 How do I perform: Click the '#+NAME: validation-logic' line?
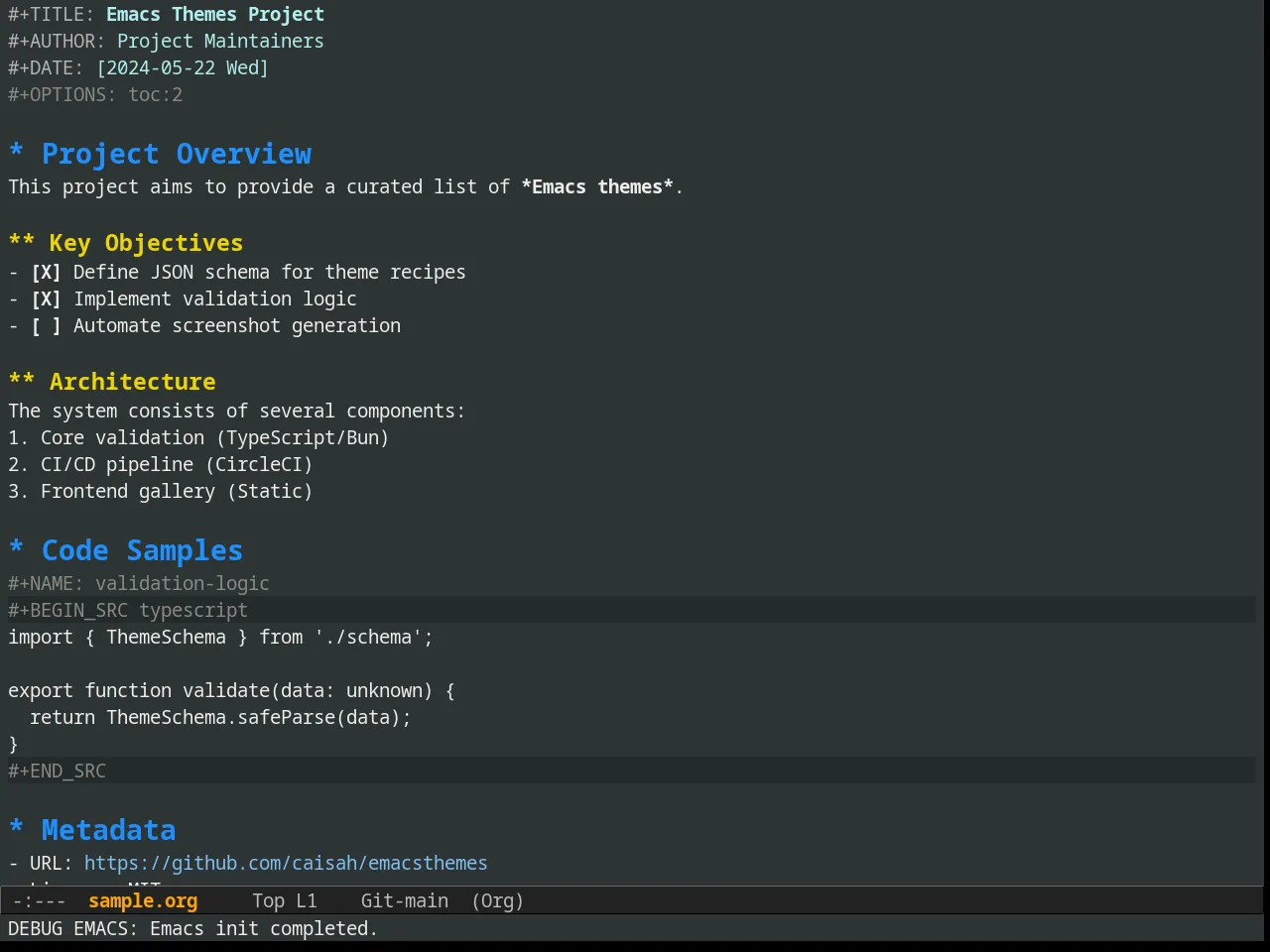click(x=139, y=584)
